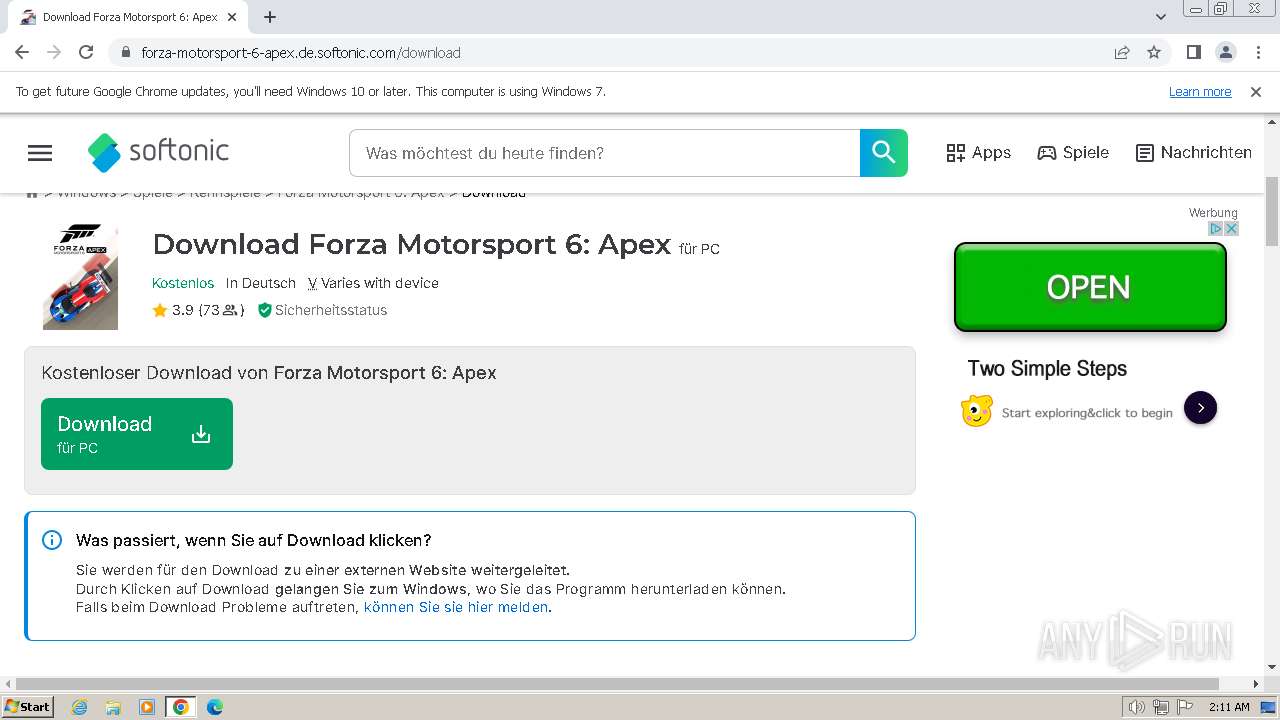Click the Chrome taskbar icon
Screen dimensions: 1280x720
point(181,707)
